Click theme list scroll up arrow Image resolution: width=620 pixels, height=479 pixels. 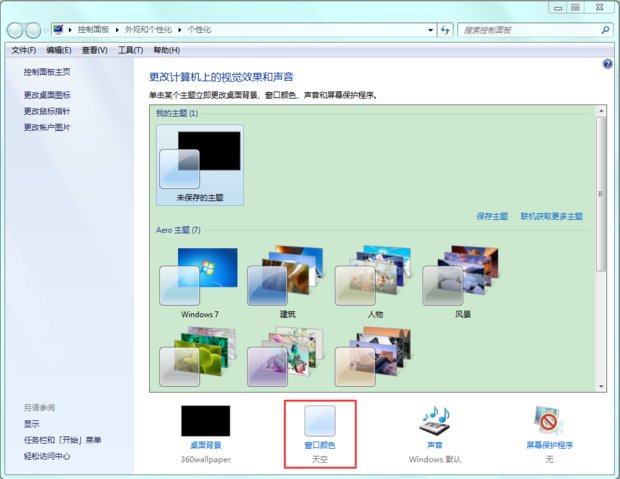[601, 110]
